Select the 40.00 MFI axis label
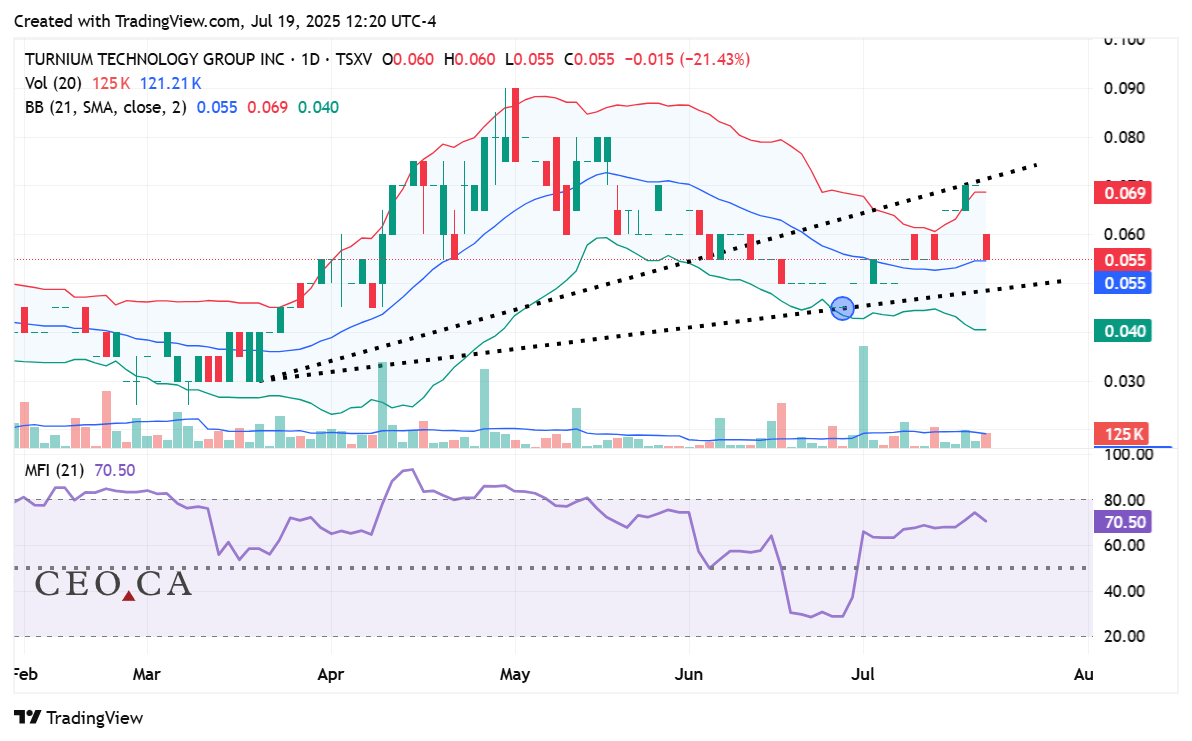Screen dimensions: 1192x741 click(x=1124, y=591)
